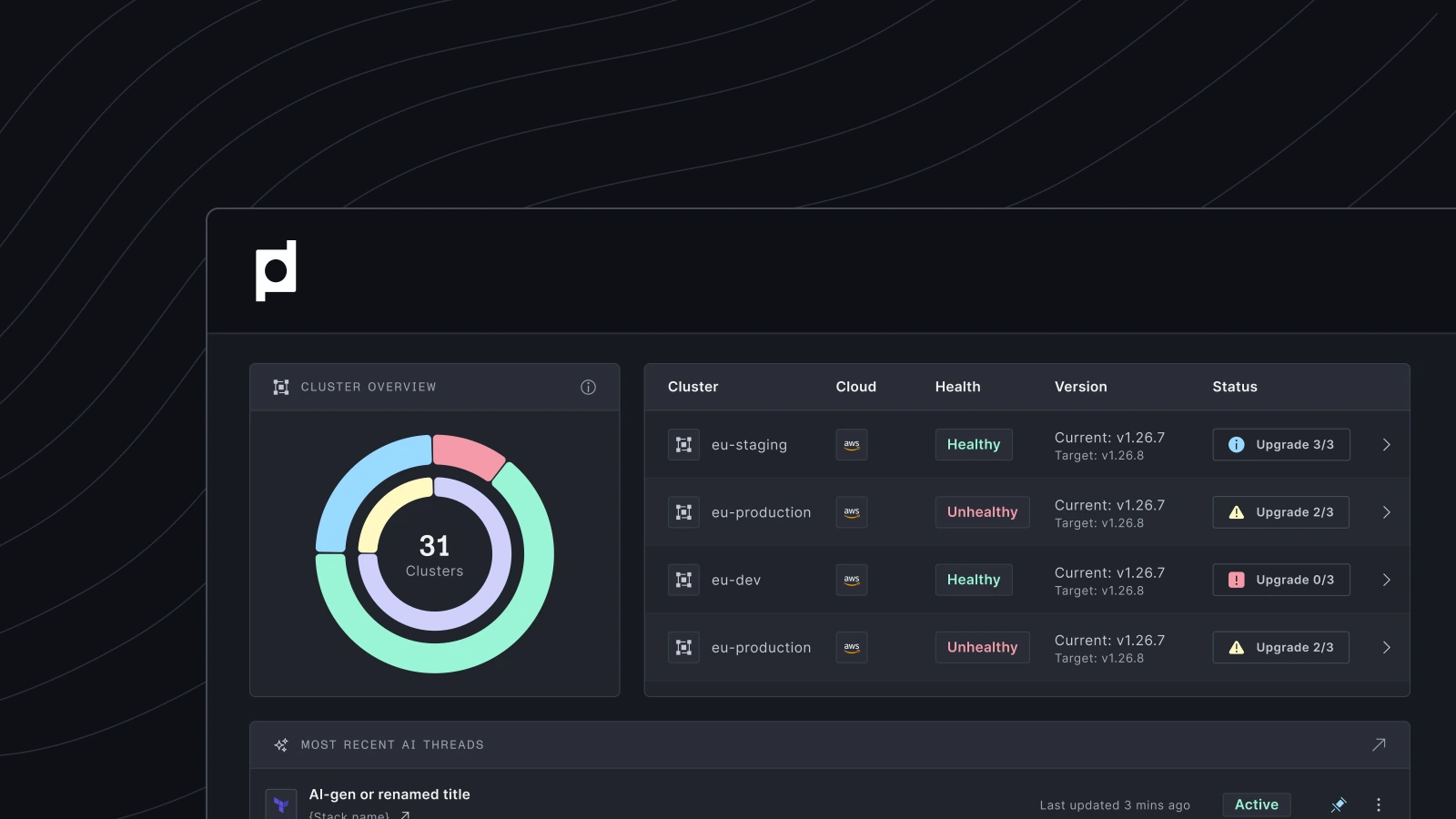The image size is (1456, 819).
Task: Click the "31 Clusters" count in the chart center
Action: click(x=435, y=555)
